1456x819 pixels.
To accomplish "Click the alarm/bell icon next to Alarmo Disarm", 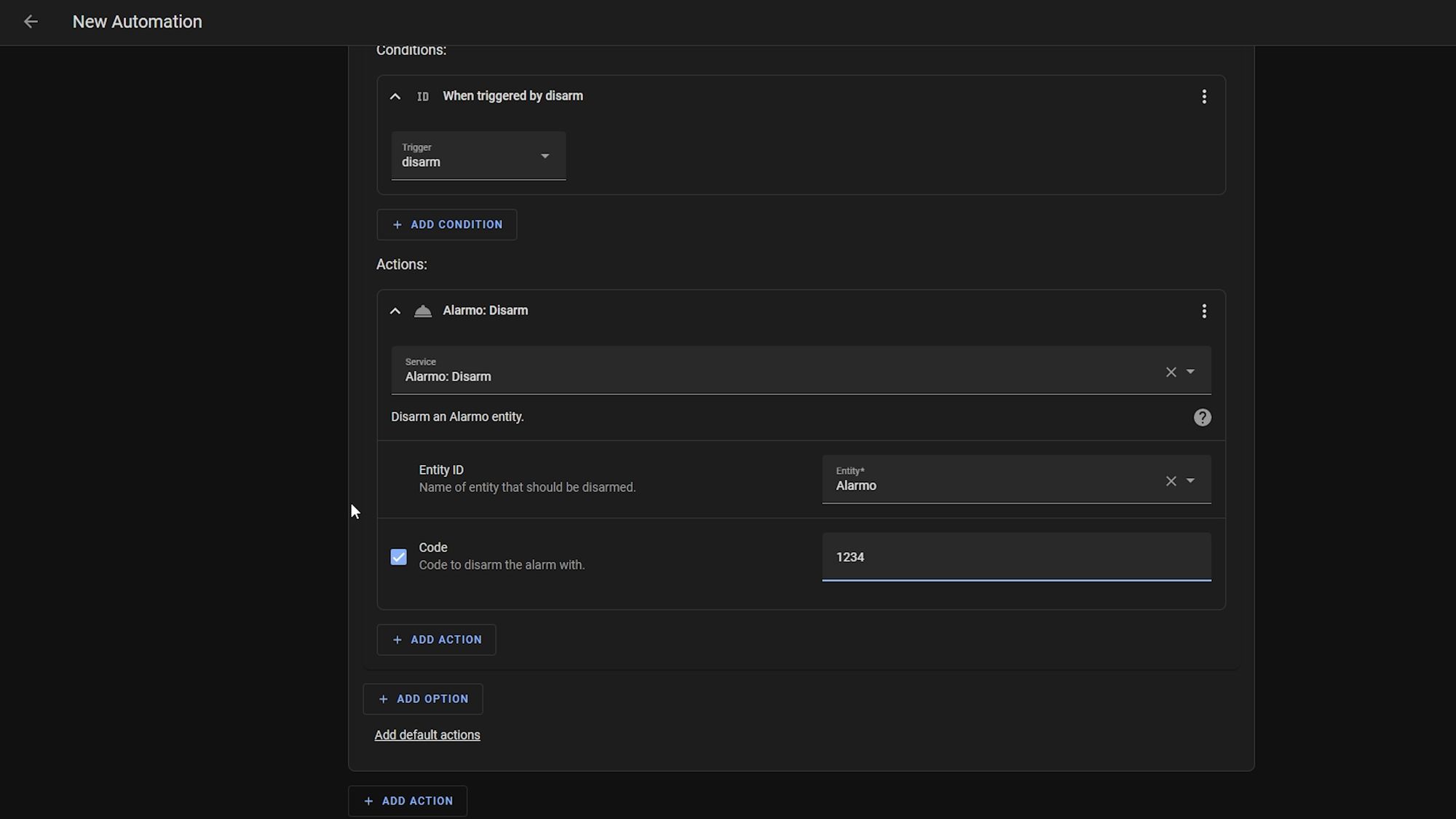I will click(x=423, y=310).
